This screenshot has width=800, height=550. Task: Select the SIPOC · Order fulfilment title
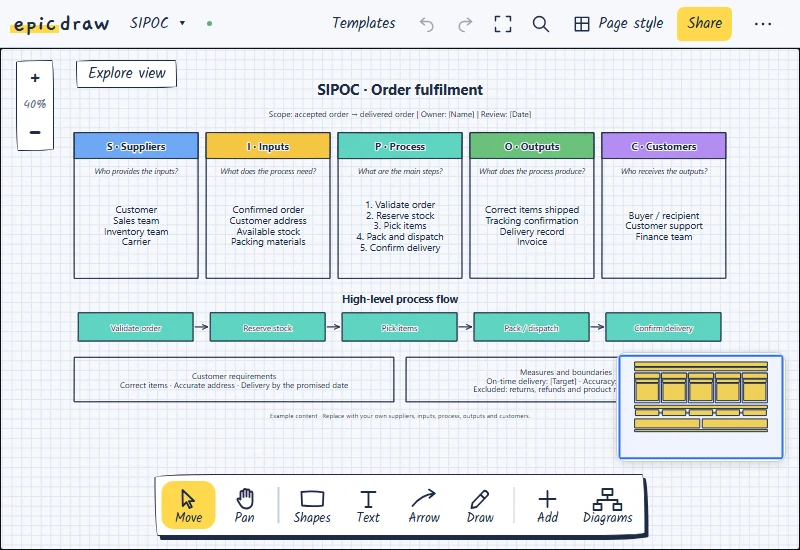pyautogui.click(x=400, y=90)
